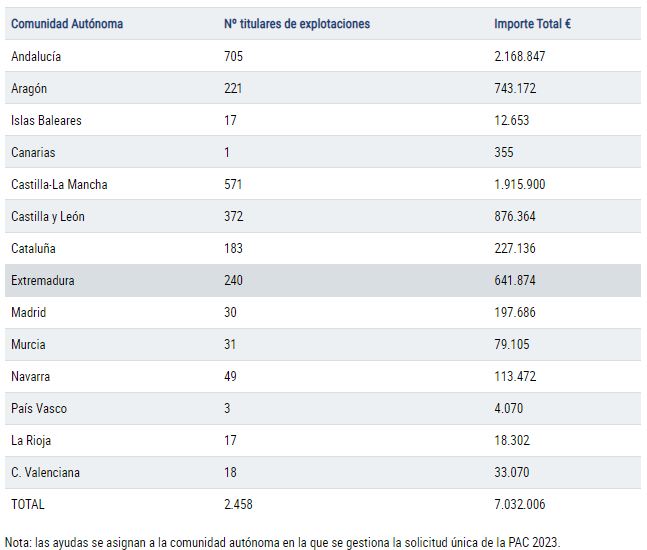Click the Murcia cell
647x550 pixels.
pyautogui.click(x=28, y=345)
